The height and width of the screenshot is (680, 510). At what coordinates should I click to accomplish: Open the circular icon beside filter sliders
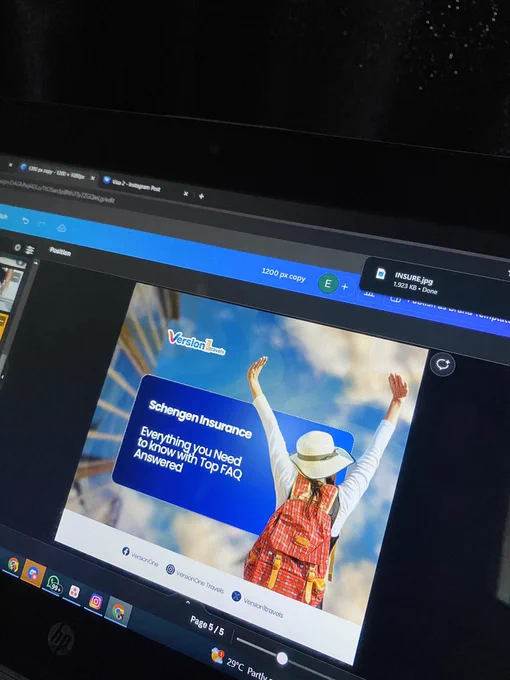[17, 248]
